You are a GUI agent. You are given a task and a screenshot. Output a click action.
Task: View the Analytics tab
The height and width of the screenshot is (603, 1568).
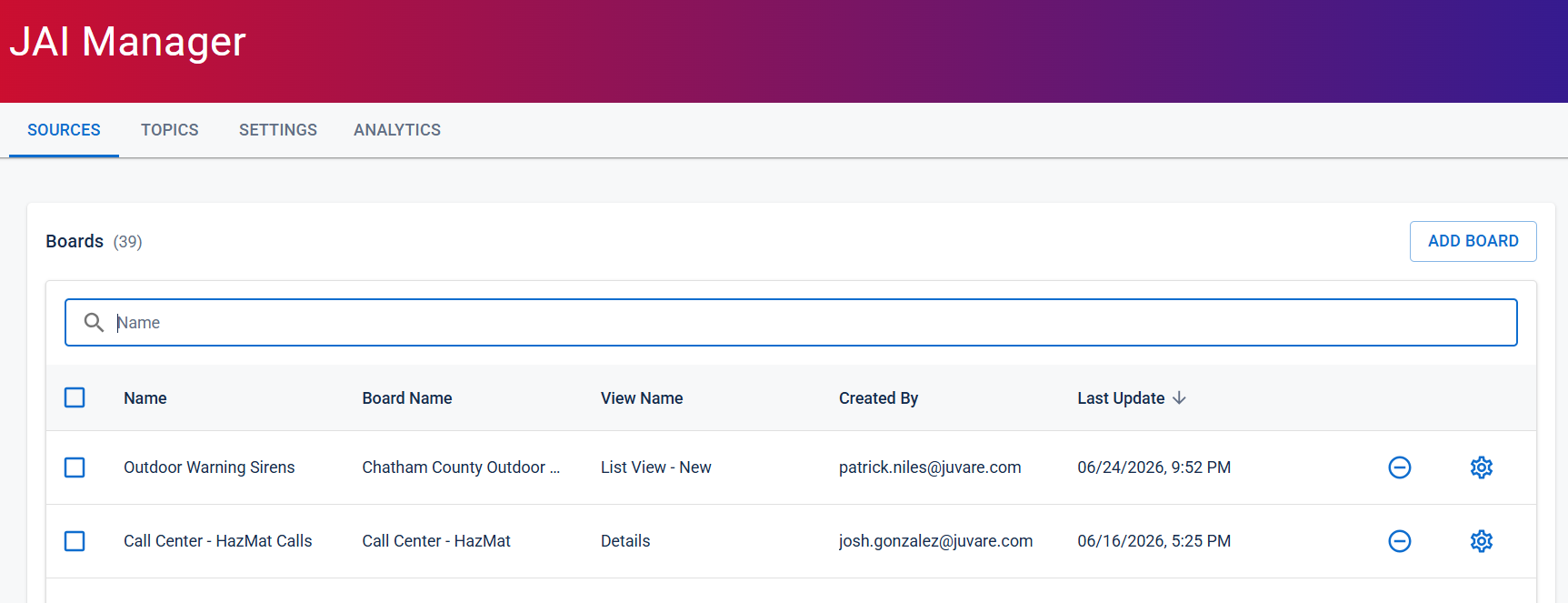click(397, 130)
